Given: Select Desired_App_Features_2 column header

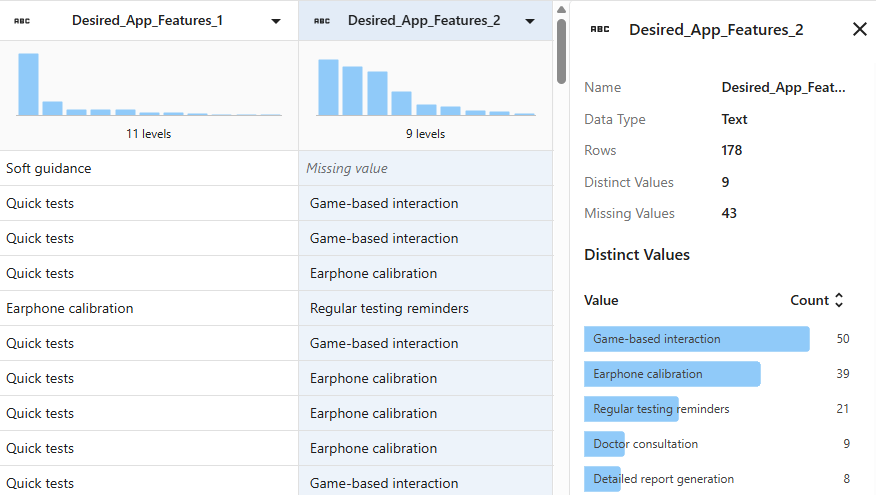Looking at the screenshot, I should click(423, 20).
